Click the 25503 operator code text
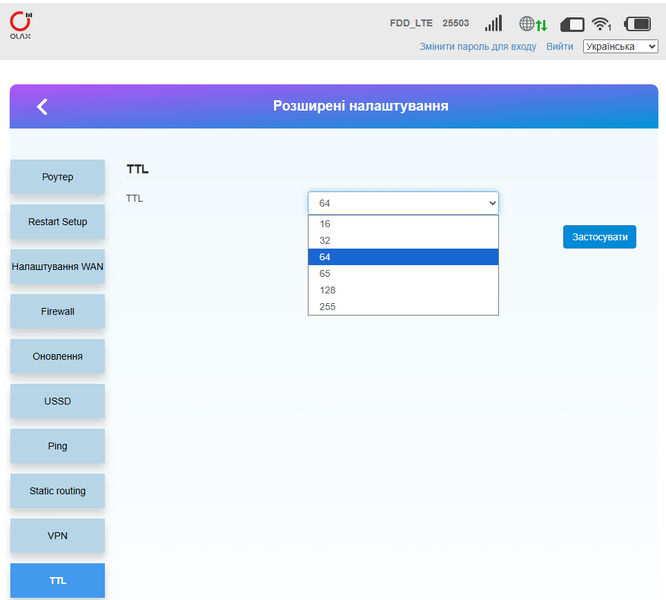 point(456,23)
